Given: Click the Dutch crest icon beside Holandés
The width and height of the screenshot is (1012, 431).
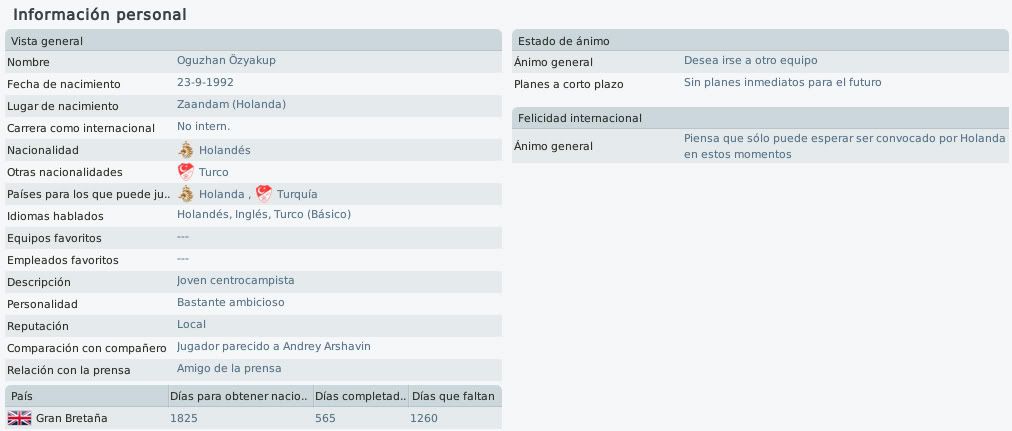Looking at the screenshot, I should tap(186, 150).
